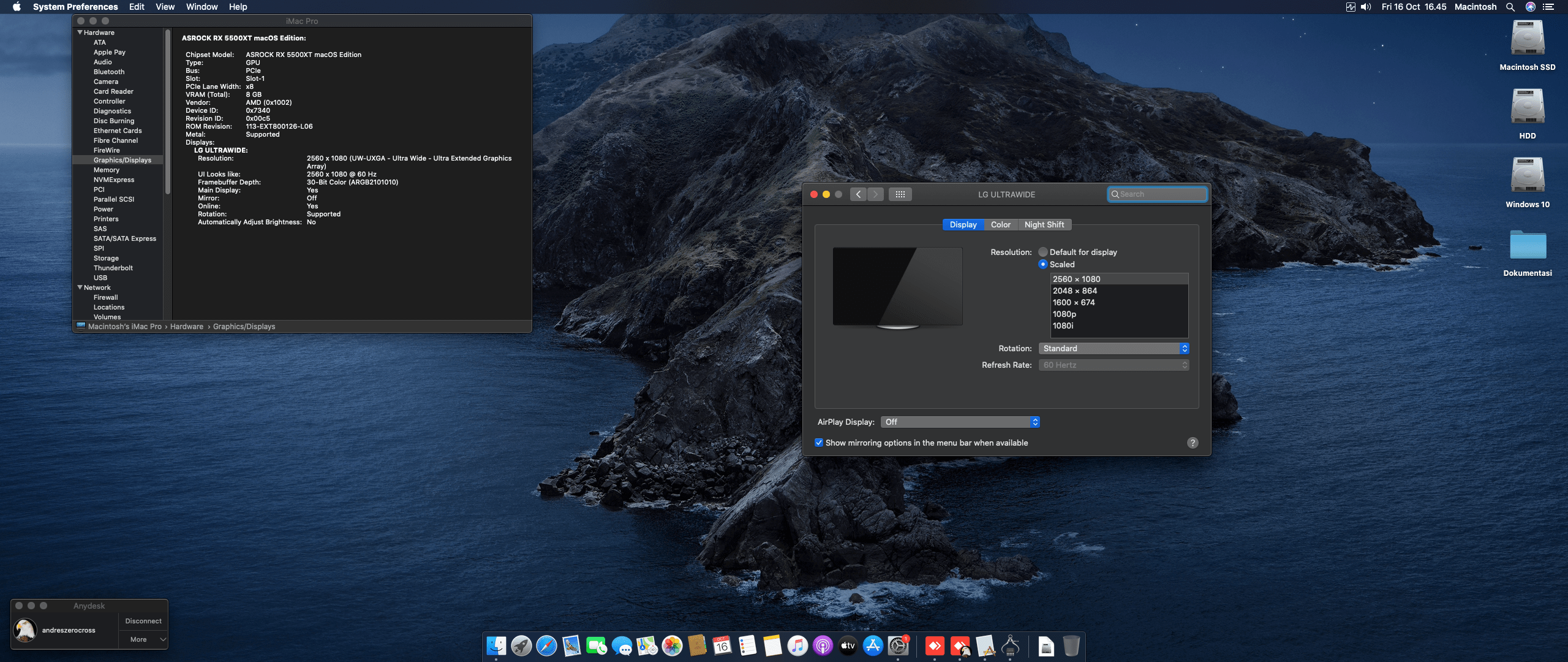The image size is (1568, 662).
Task: Launch Launchpad rocket icon in Dock
Action: 521,645
